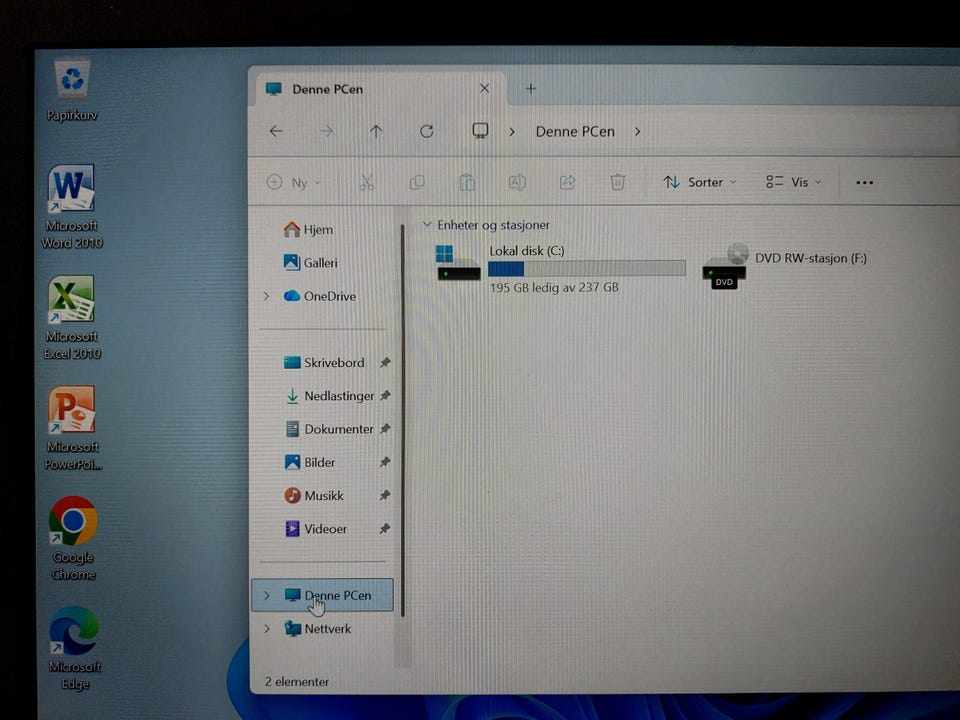The image size is (960, 720).
Task: Add a new tab with plus button
Action: pos(531,89)
